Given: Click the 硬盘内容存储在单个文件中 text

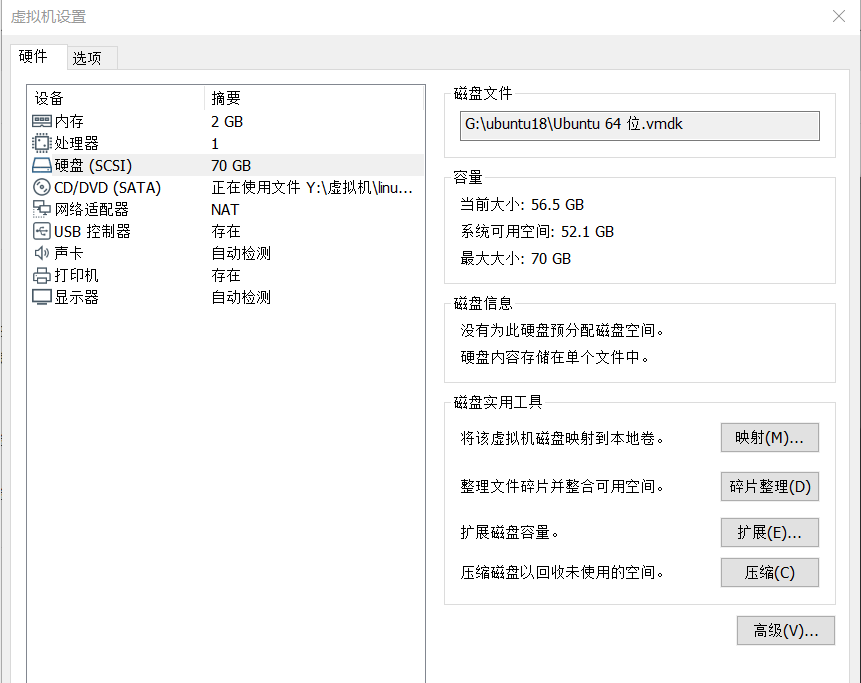Looking at the screenshot, I should click(555, 357).
